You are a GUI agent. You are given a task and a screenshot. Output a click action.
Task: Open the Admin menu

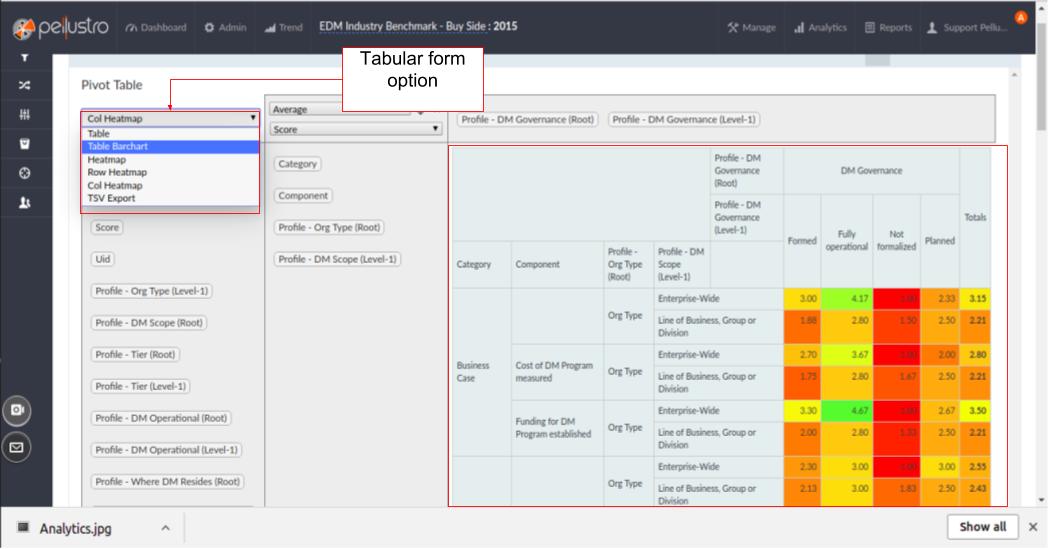tap(225, 27)
